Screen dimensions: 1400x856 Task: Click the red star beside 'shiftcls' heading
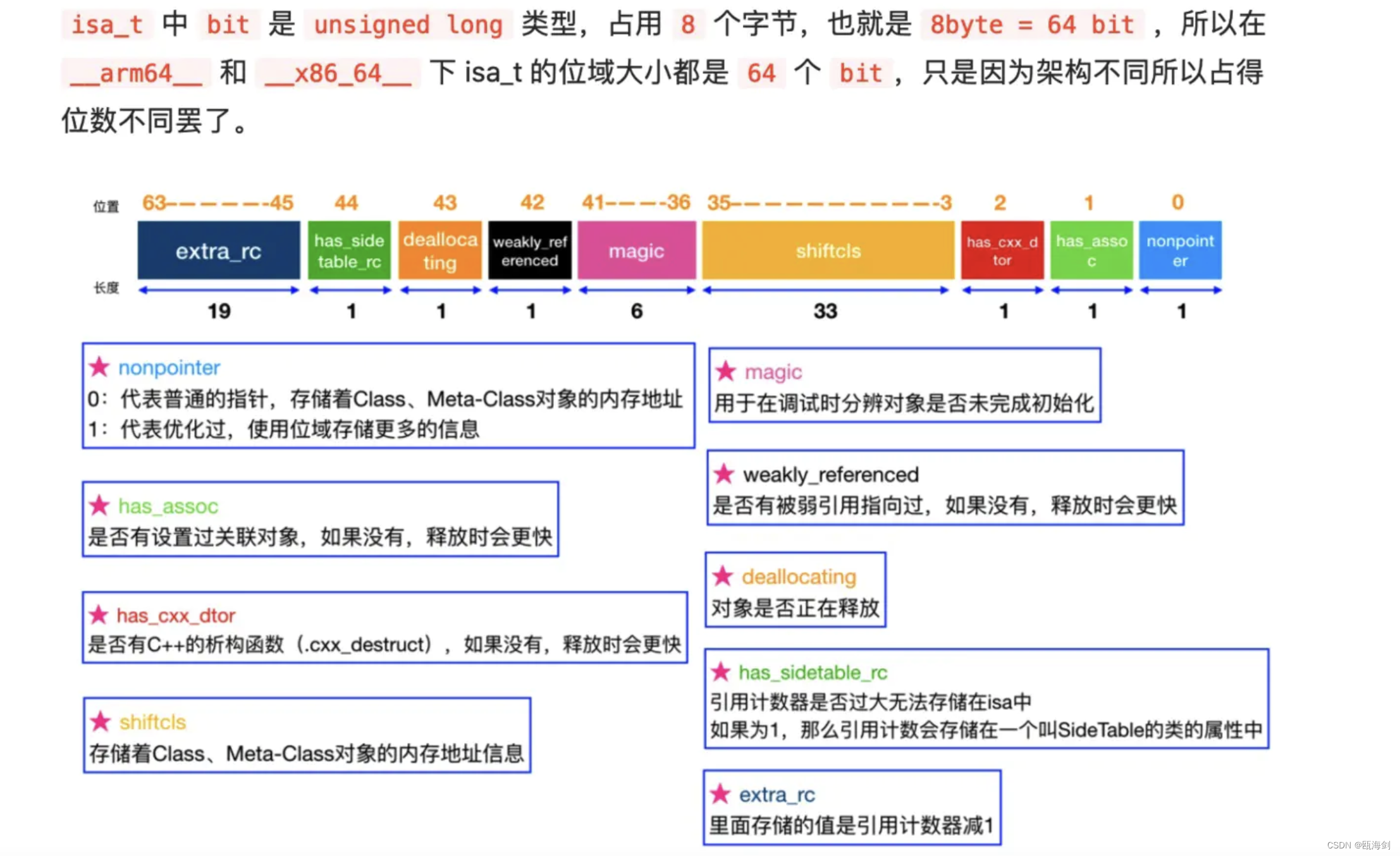(101, 721)
